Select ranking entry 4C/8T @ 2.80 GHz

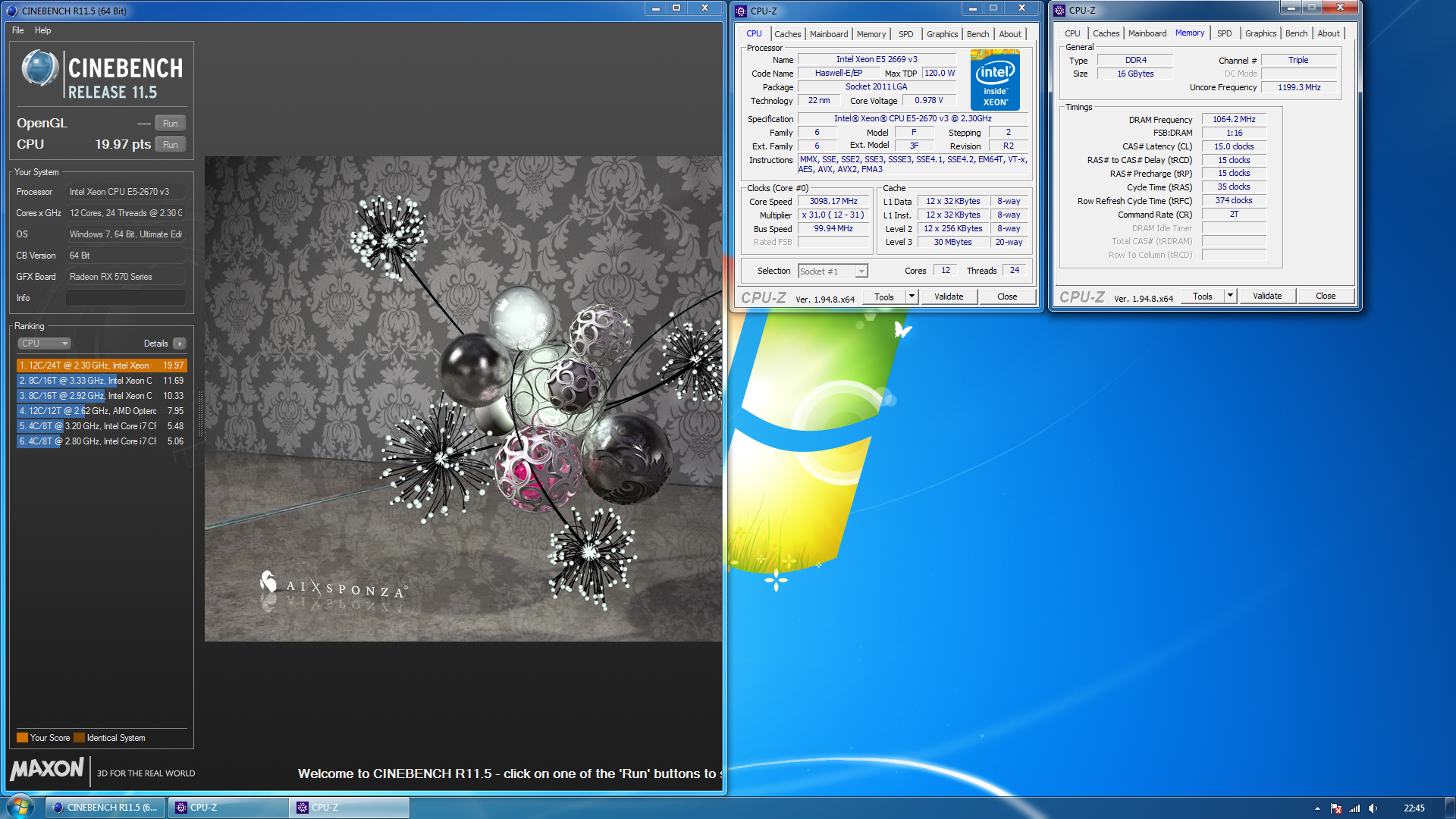pyautogui.click(x=101, y=441)
